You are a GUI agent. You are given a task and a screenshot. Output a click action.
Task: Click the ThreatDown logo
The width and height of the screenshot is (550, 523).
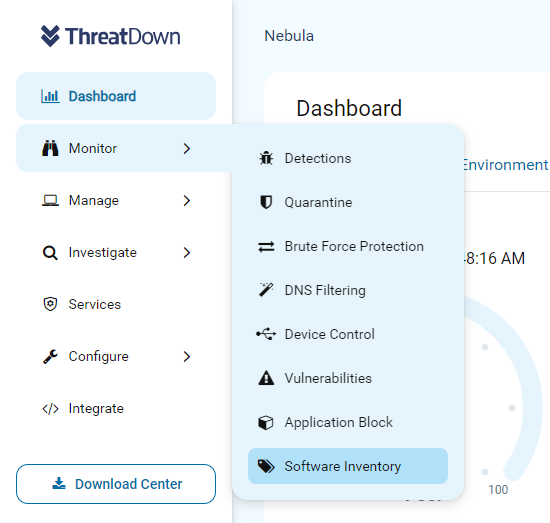pos(110,36)
